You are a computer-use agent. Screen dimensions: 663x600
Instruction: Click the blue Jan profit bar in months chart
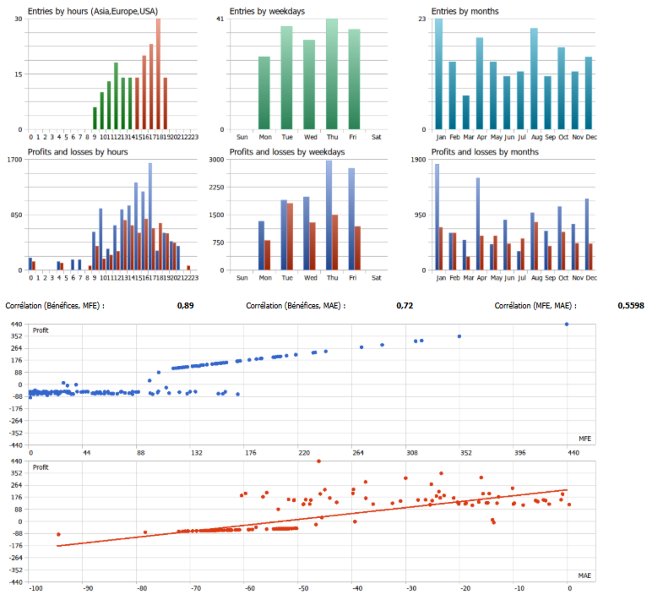437,217
